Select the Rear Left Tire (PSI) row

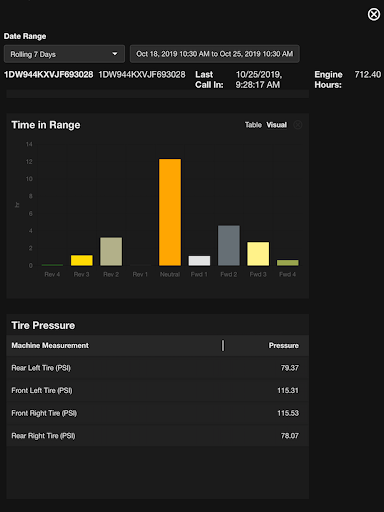tap(157, 368)
